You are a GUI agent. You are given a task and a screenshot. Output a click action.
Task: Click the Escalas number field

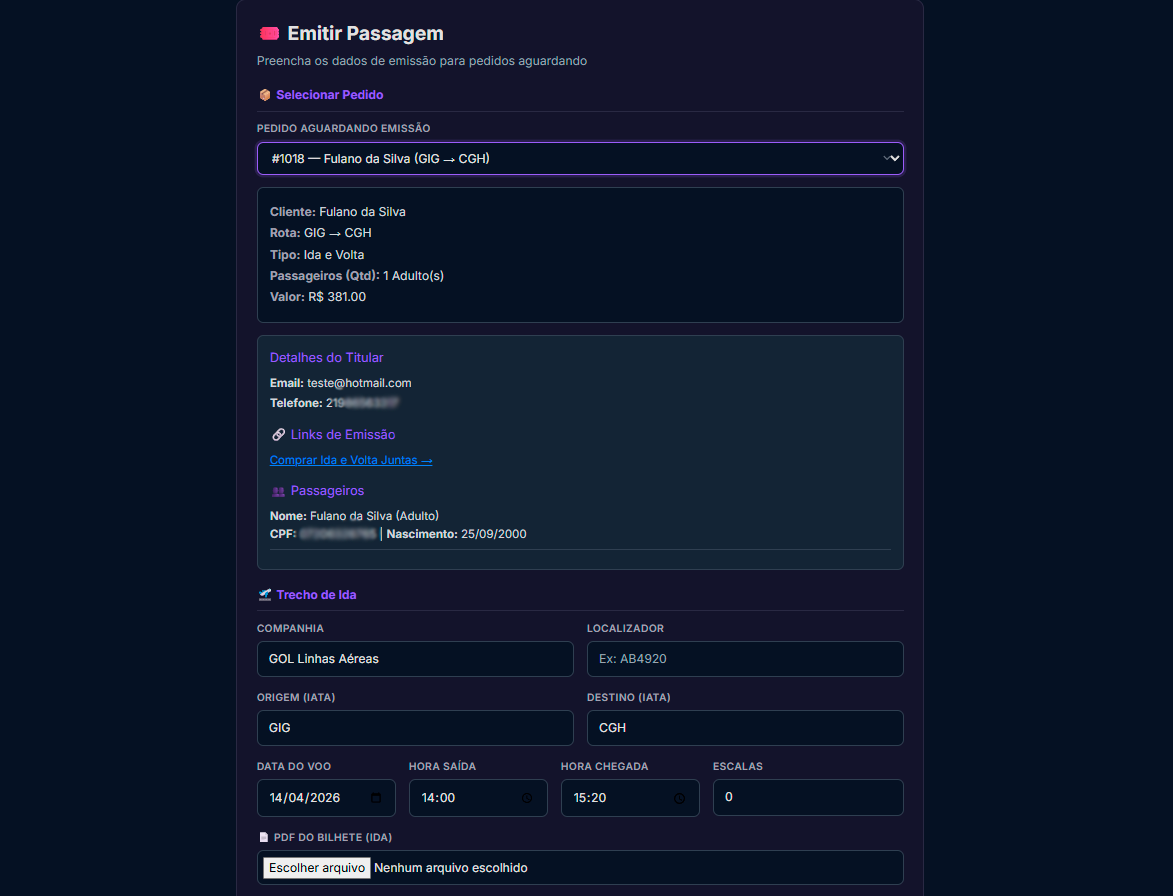(808, 797)
